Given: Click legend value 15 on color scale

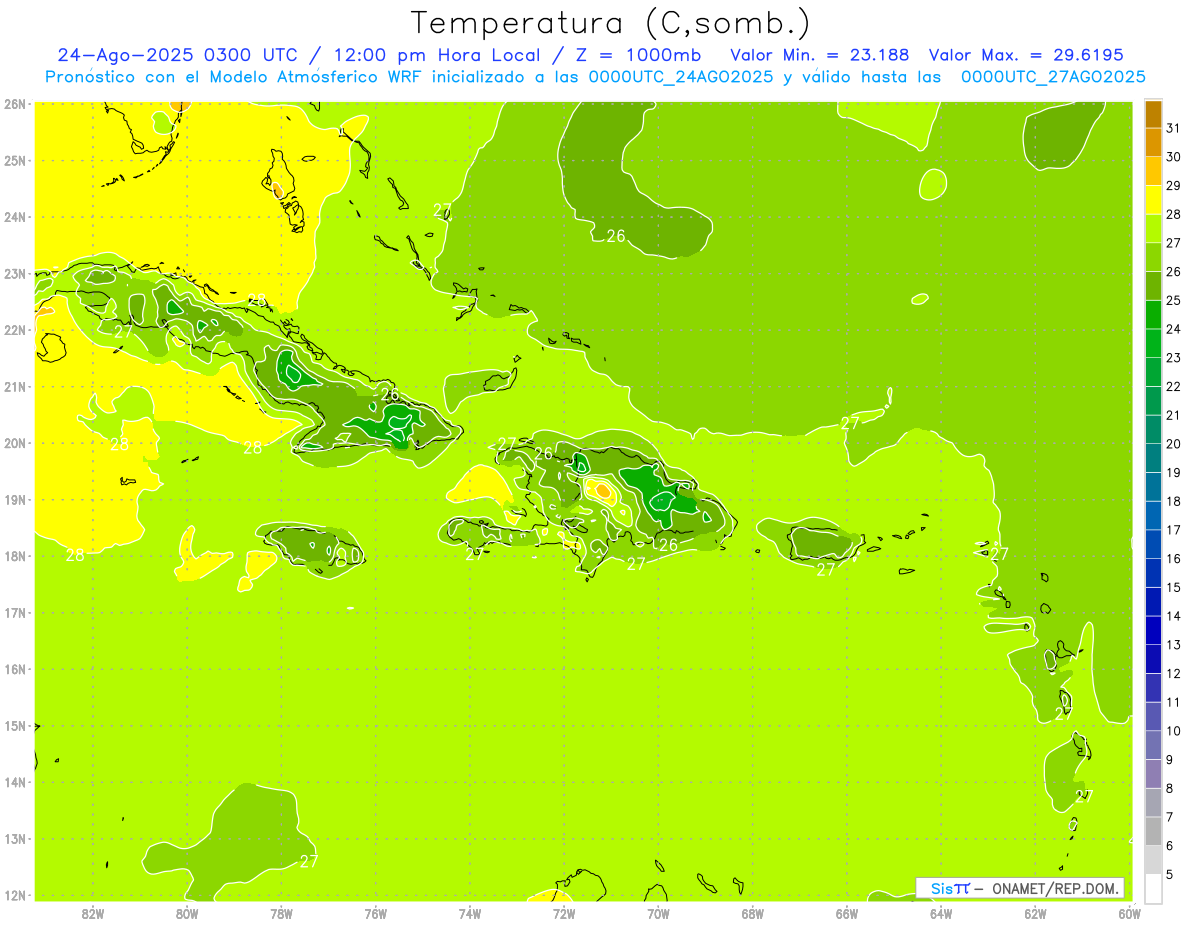Looking at the screenshot, I should coord(1174,587).
